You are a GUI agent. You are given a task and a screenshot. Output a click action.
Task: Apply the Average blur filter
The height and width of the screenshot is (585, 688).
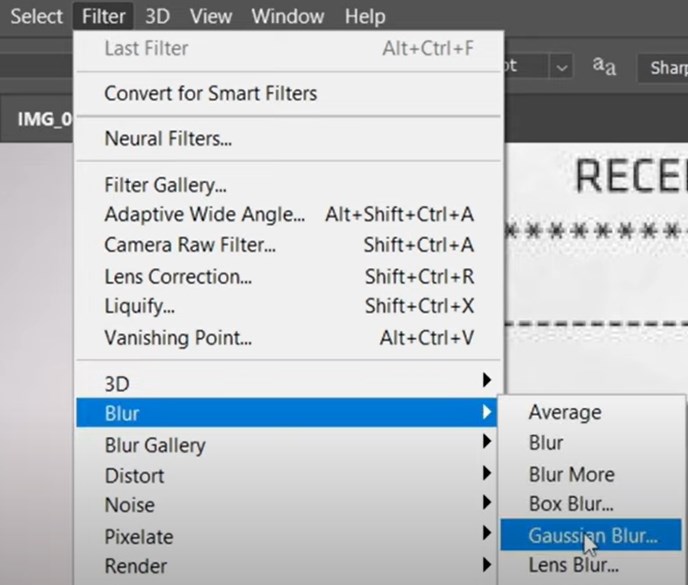click(x=565, y=412)
